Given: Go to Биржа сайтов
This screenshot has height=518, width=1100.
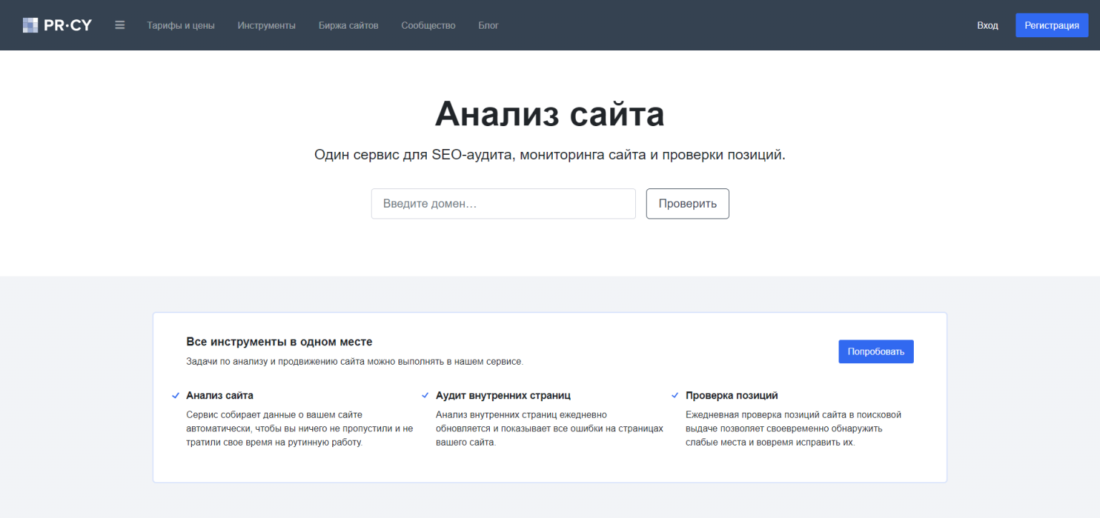Looking at the screenshot, I should click(349, 25).
